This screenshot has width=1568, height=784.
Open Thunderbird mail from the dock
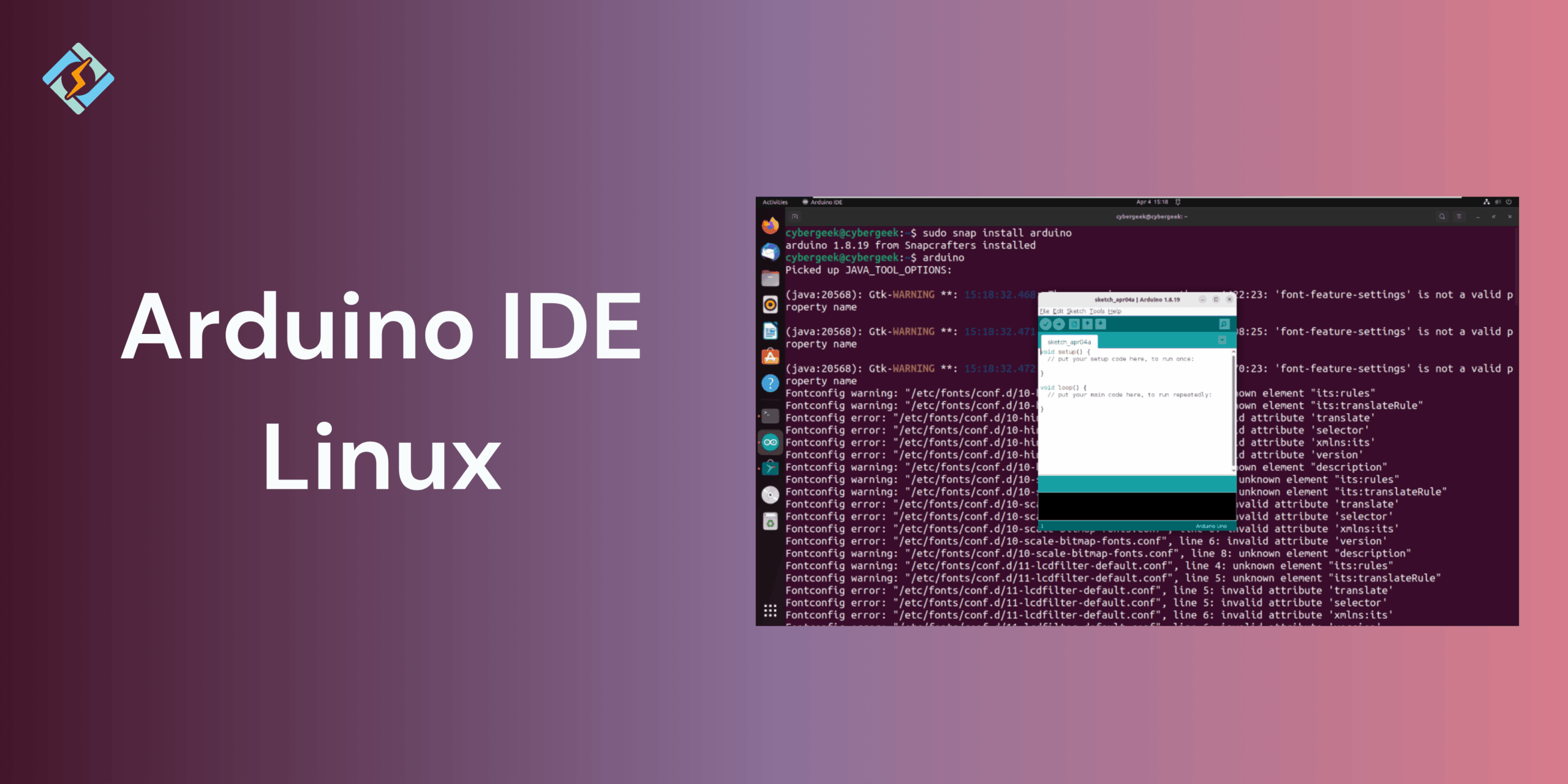[770, 252]
